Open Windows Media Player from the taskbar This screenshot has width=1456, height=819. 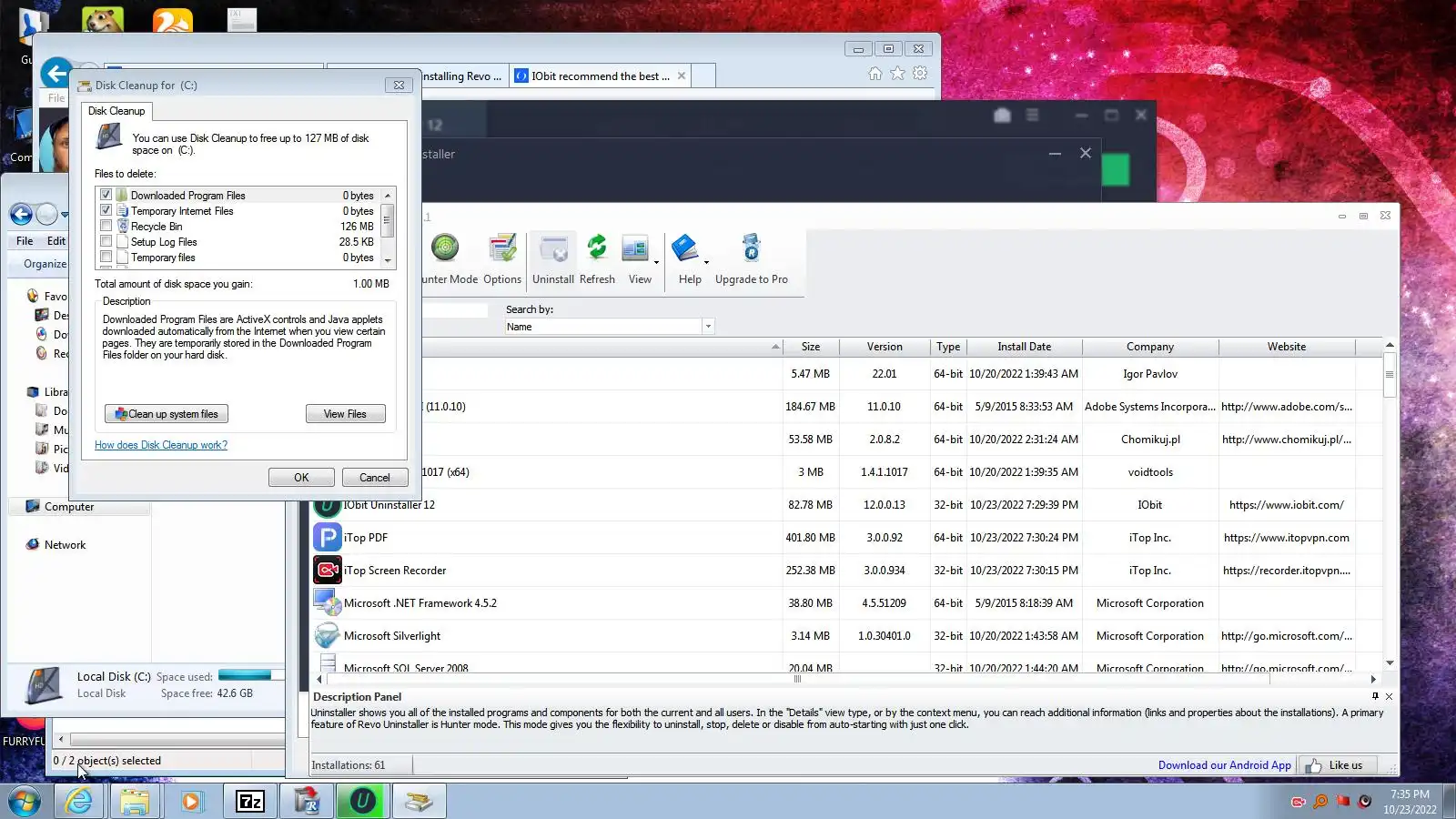click(x=191, y=802)
